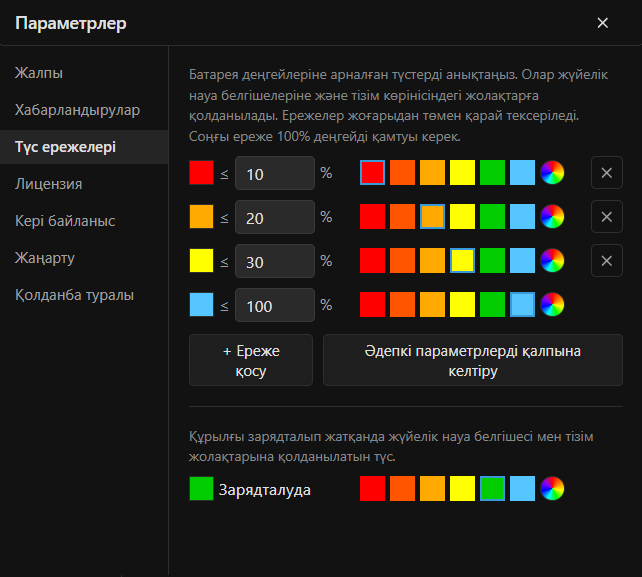Delete the 20% color rule
This screenshot has width=642, height=577.
tap(607, 217)
